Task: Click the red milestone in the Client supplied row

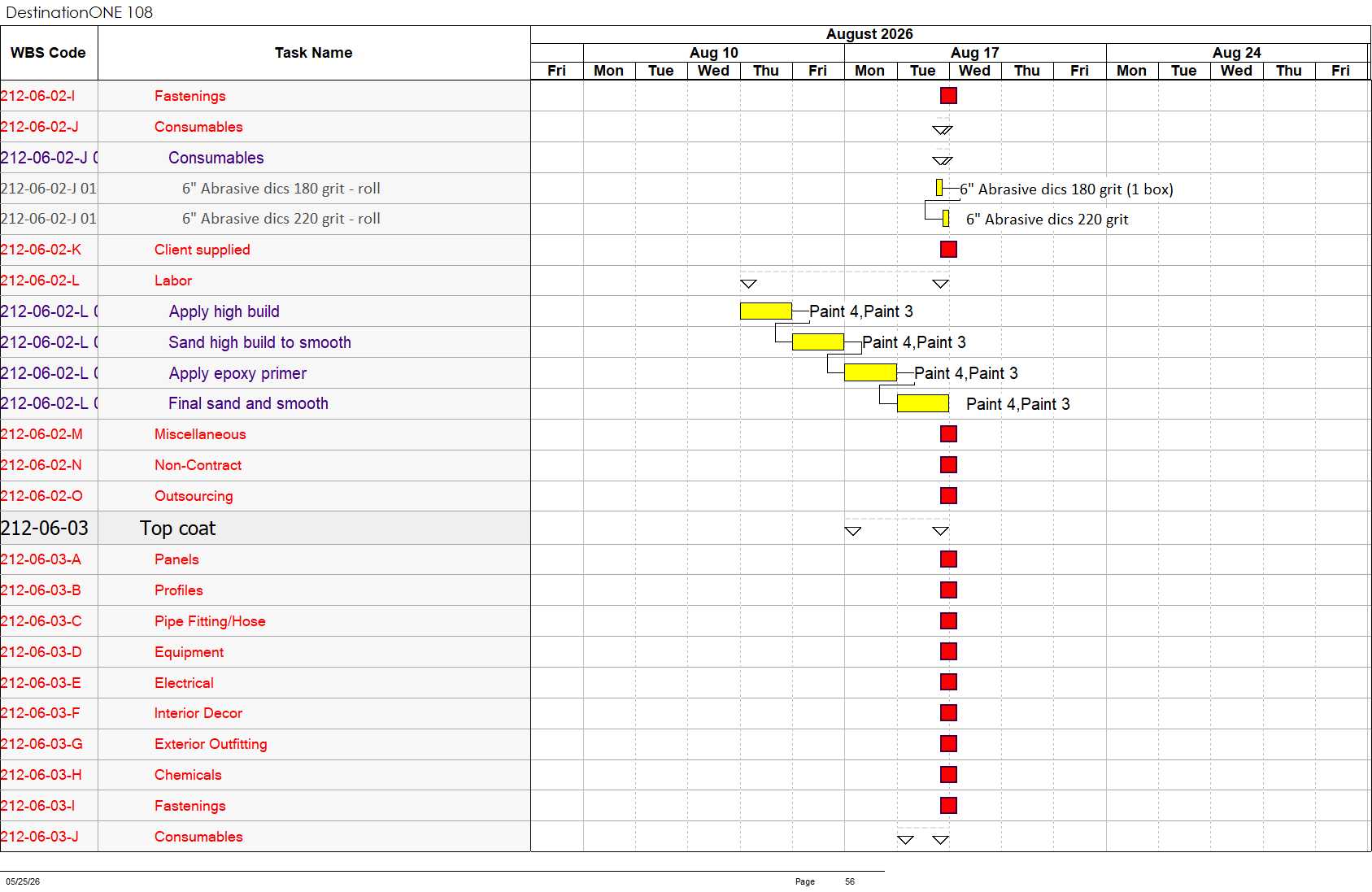Action: [948, 250]
